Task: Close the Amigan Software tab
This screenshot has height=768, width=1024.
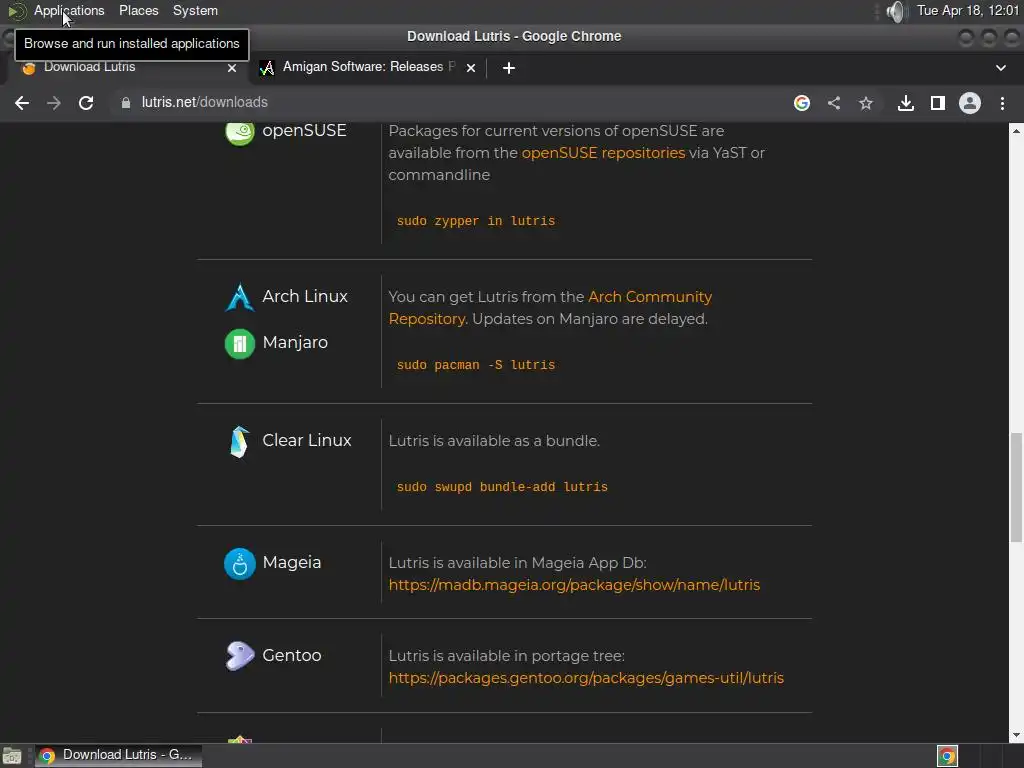Action: tap(471, 68)
